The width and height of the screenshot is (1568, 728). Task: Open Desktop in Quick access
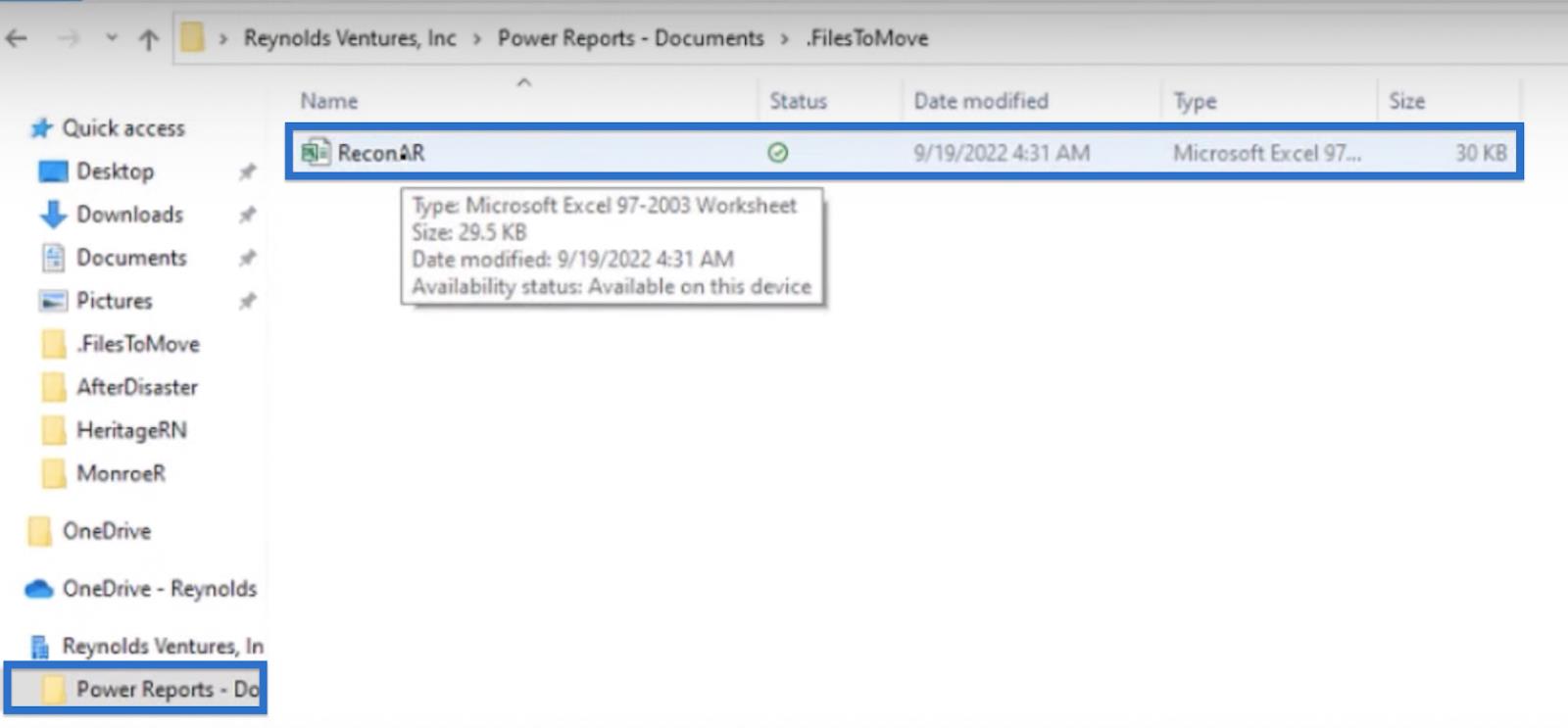[x=116, y=171]
